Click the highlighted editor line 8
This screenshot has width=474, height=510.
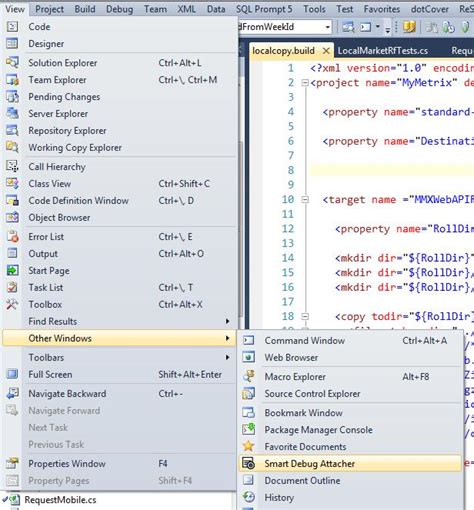click(x=392, y=170)
